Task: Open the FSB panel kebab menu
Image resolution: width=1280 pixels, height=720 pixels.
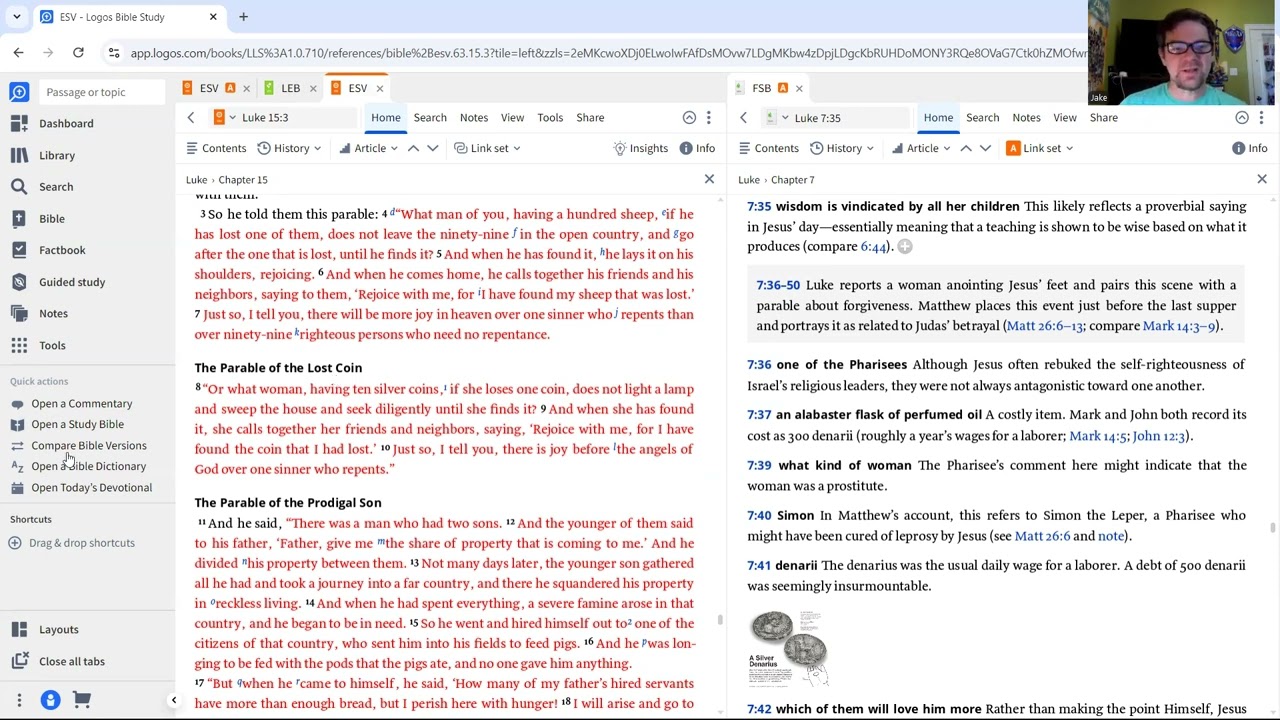Action: pos(1262,118)
